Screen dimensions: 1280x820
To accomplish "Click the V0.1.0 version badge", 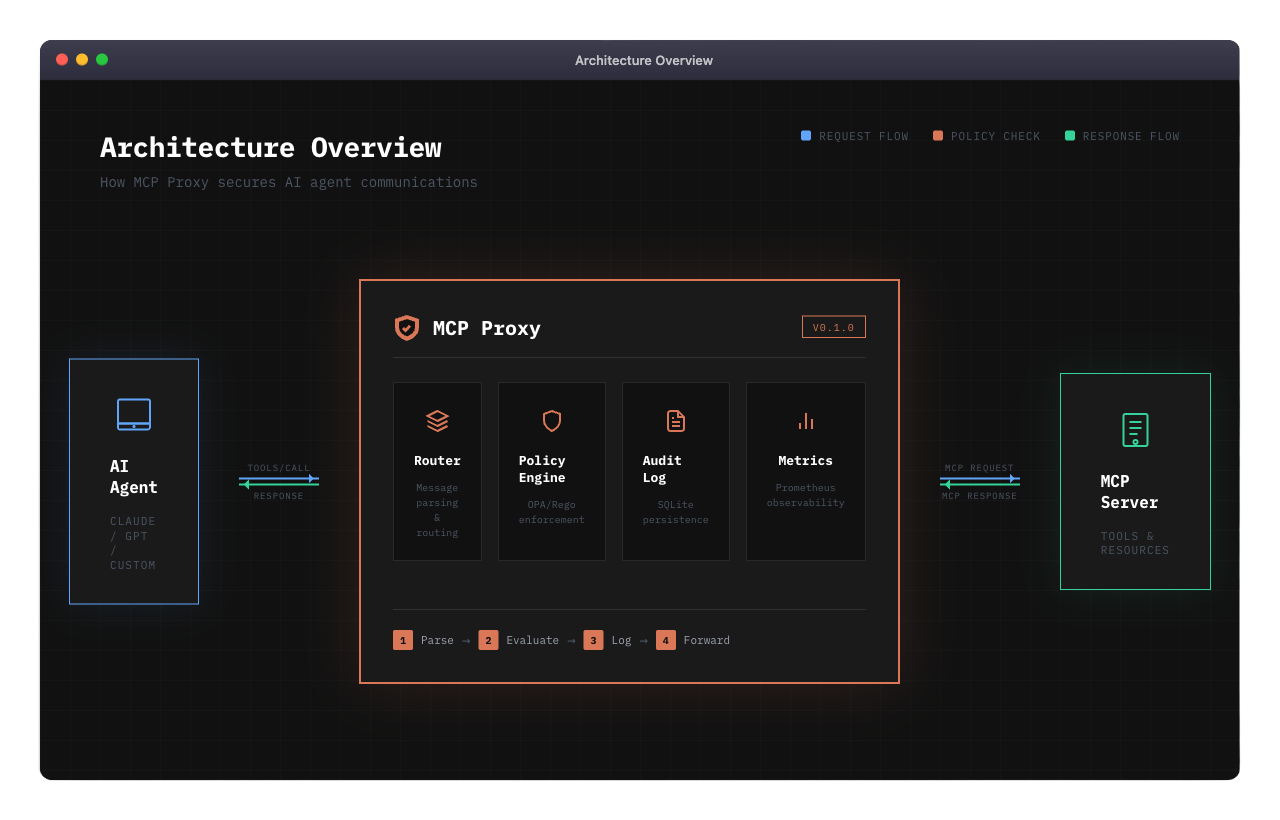I will [x=834, y=327].
